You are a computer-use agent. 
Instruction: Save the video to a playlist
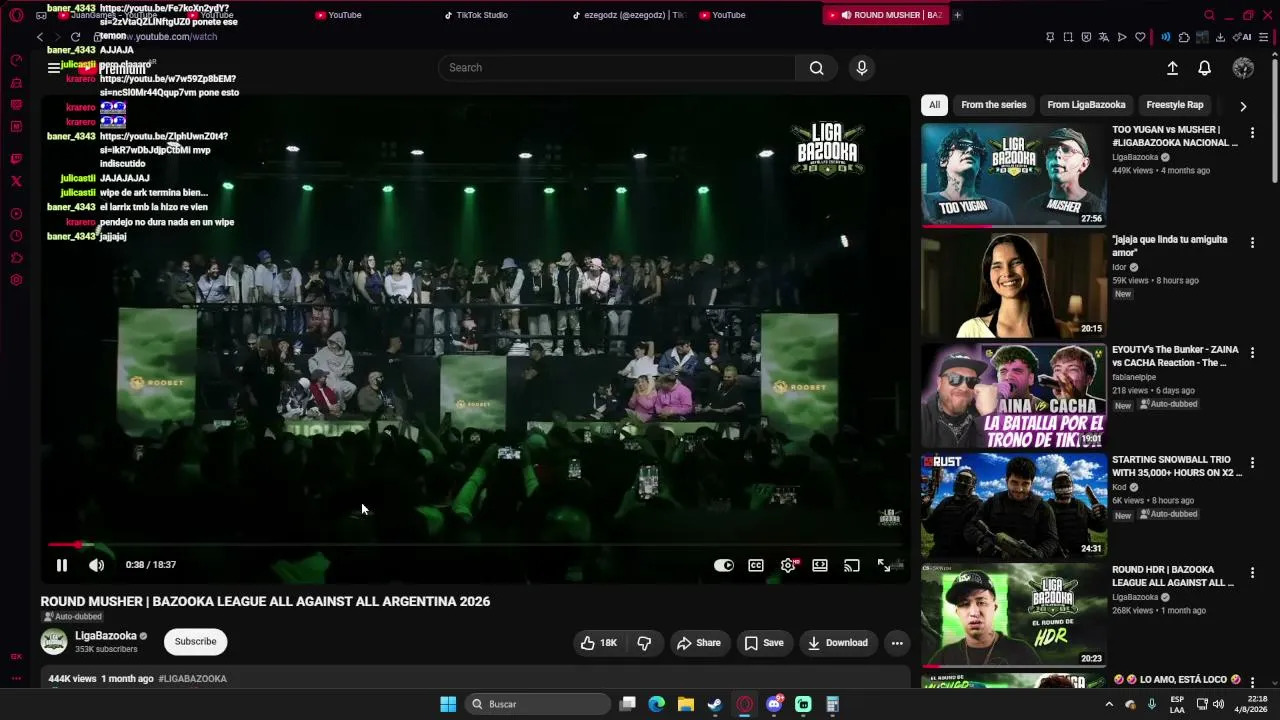pyautogui.click(x=763, y=643)
